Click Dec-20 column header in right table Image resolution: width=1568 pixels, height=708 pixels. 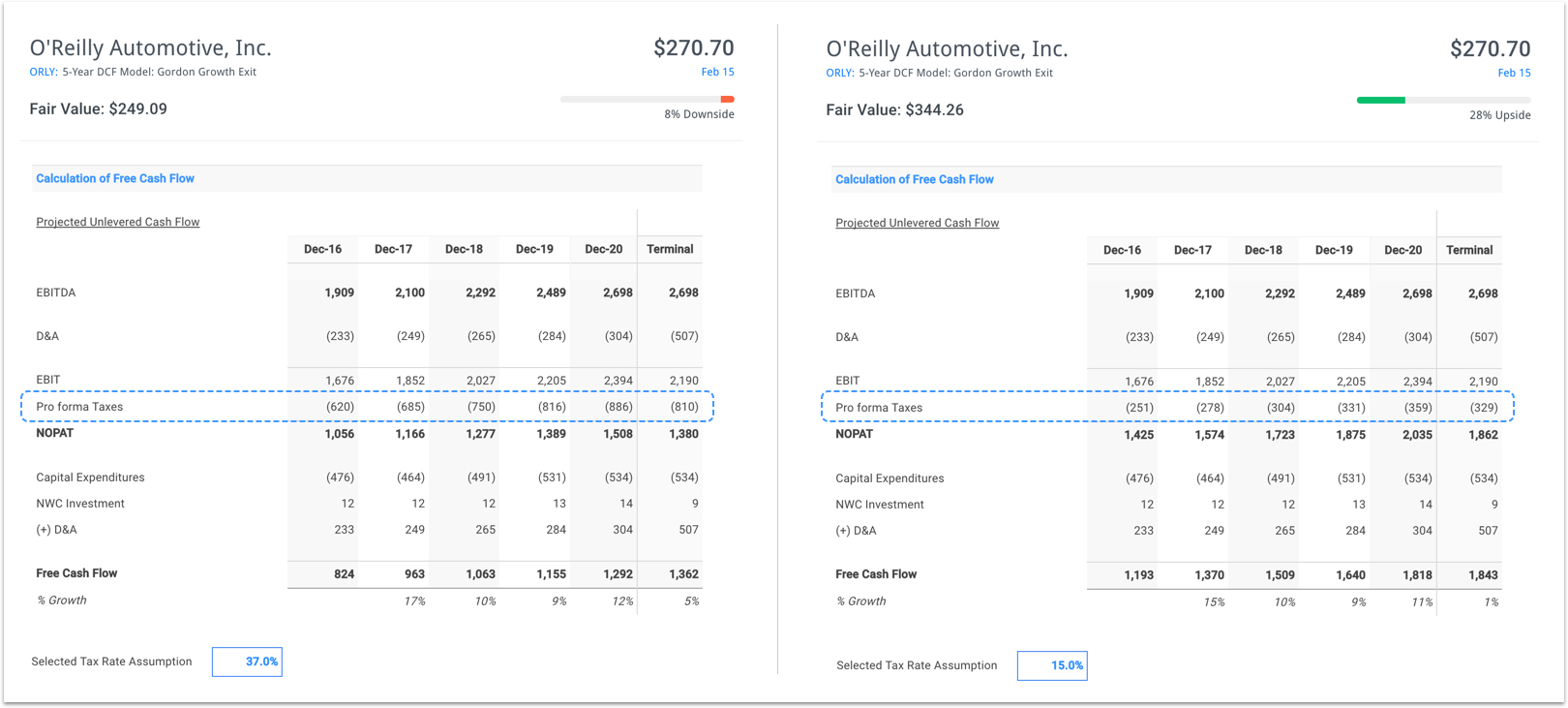1403,250
